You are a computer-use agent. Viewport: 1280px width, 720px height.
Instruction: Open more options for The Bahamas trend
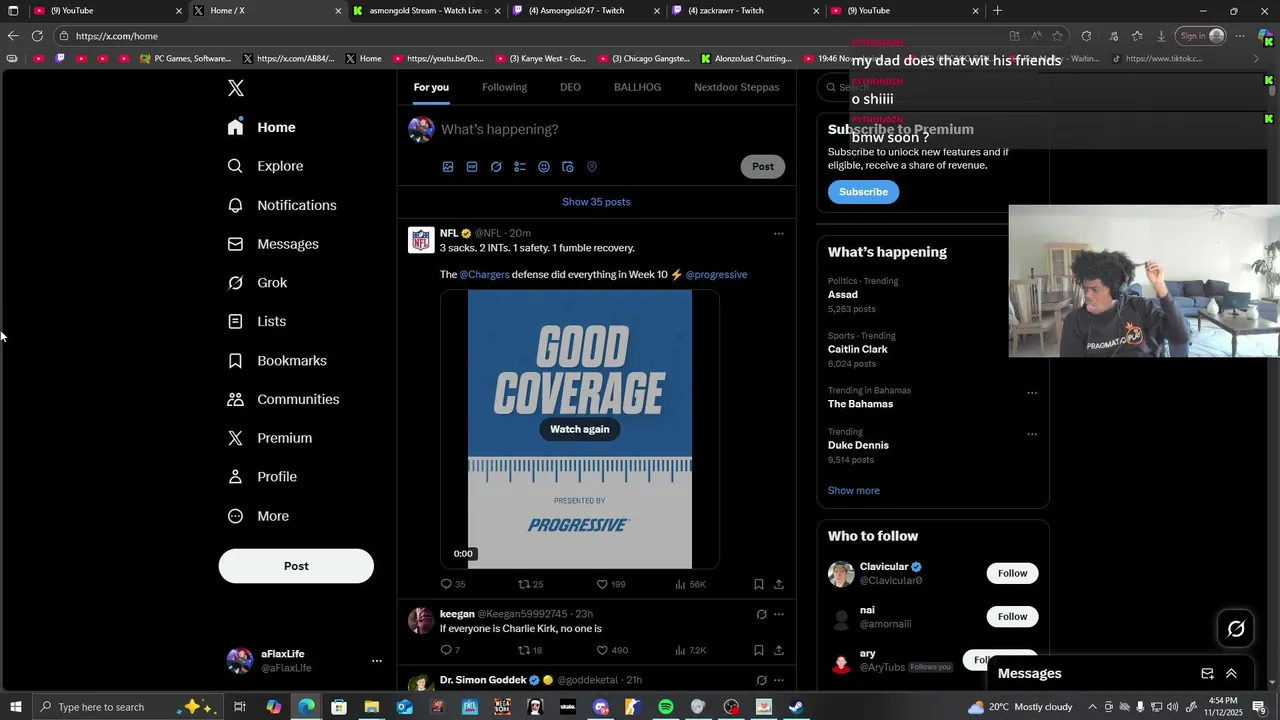pyautogui.click(x=1032, y=393)
